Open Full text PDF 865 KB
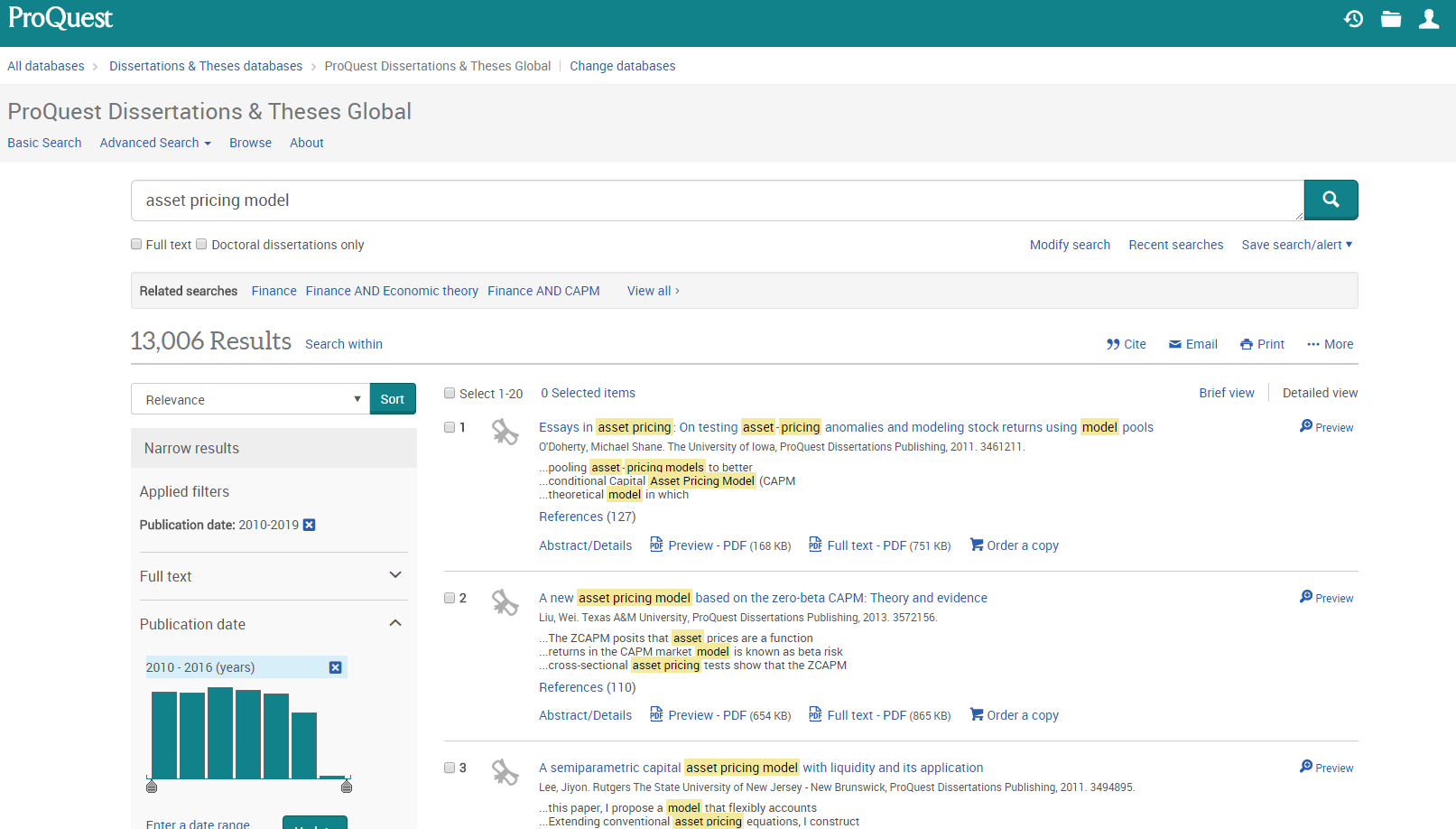 point(880,715)
